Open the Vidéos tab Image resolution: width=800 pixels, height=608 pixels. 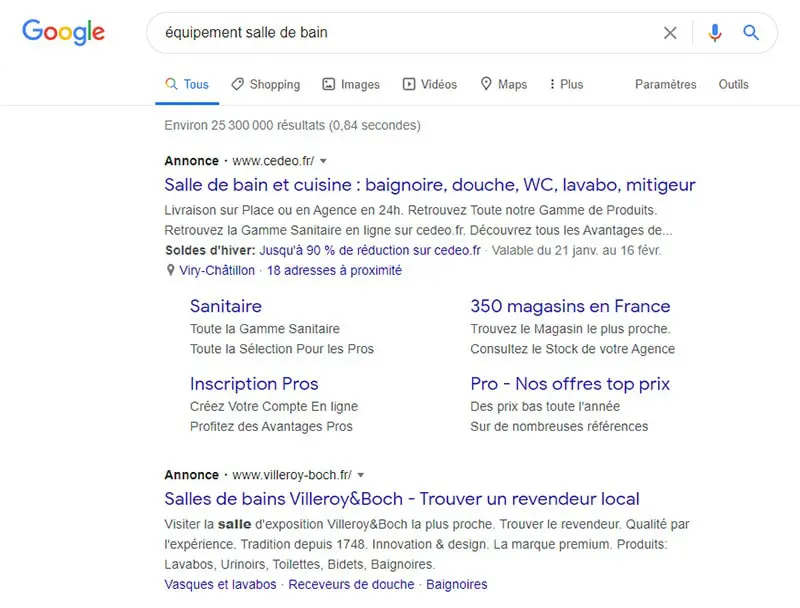tap(430, 84)
